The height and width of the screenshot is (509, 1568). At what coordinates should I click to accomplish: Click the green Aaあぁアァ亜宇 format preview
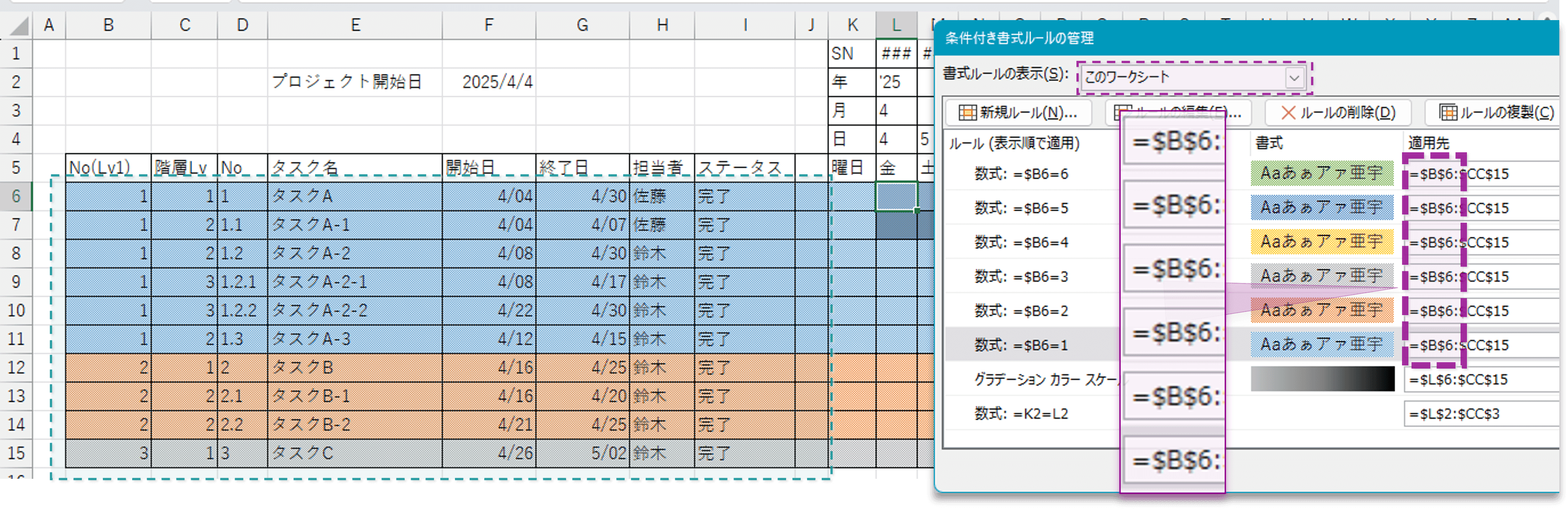point(1321,173)
